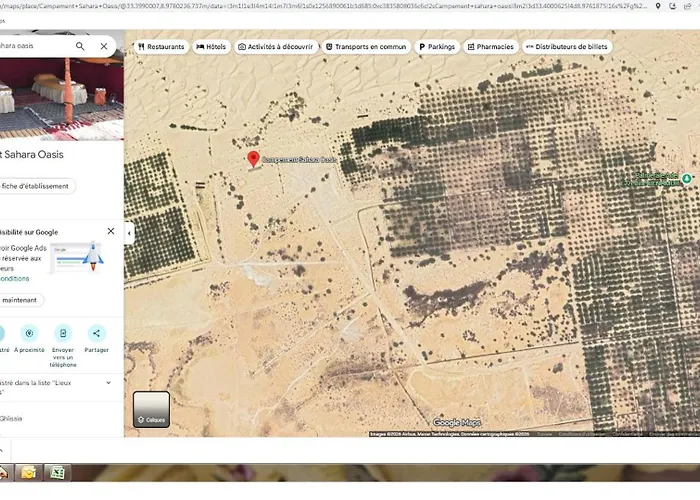Filter map by Restaurants
Image resolution: width=700 pixels, height=500 pixels.
(x=161, y=47)
